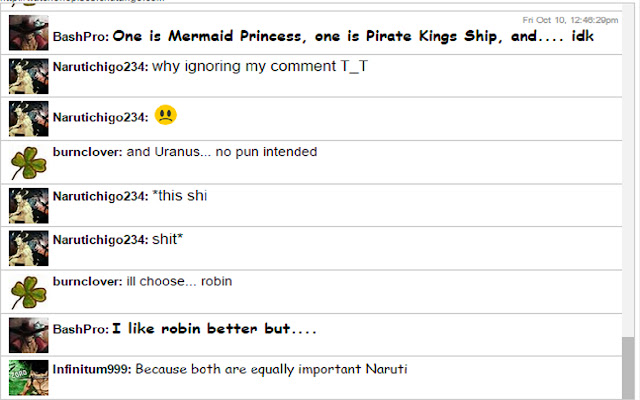Click Narutichigo234's avatar beside 'why ignoring my comment'

(x=29, y=76)
